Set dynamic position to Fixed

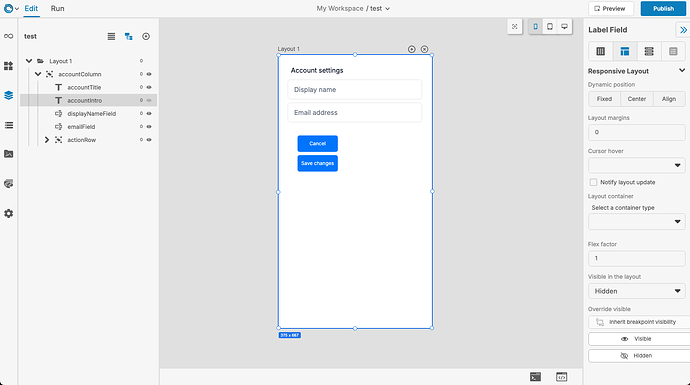tap(604, 99)
